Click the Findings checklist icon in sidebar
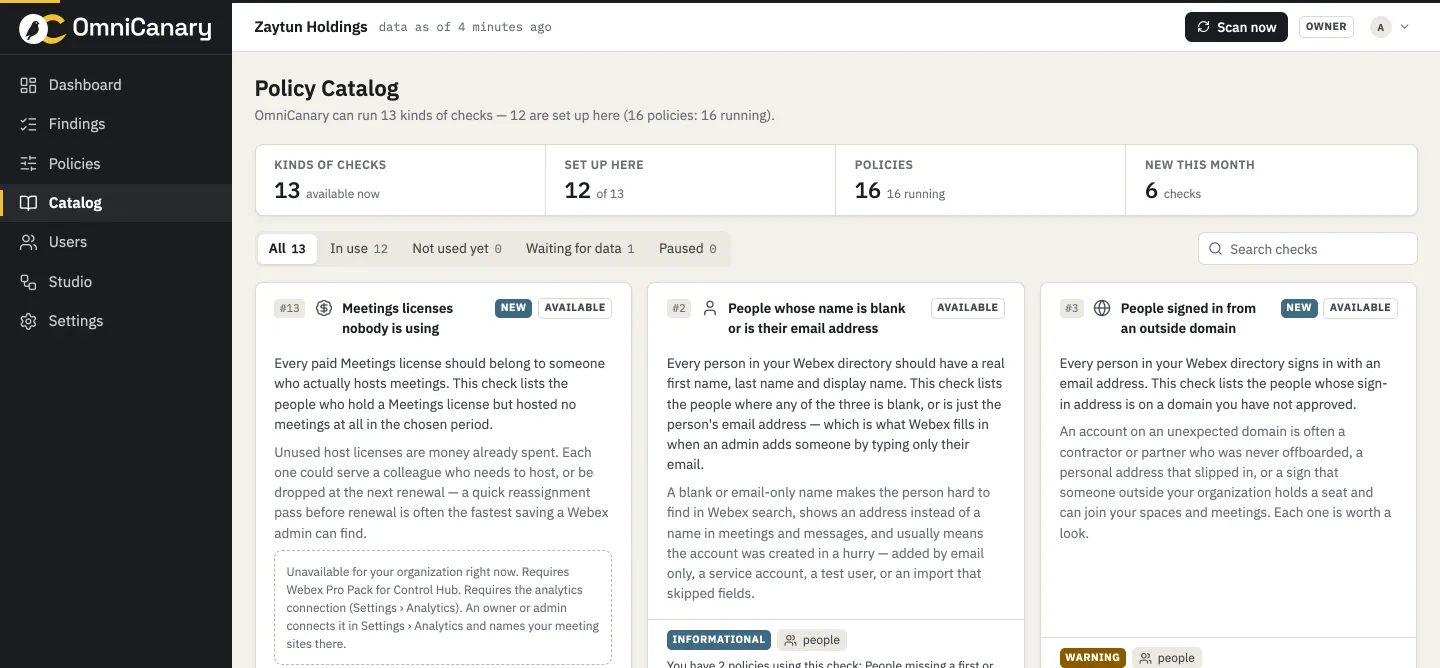Image resolution: width=1440 pixels, height=668 pixels. click(x=28, y=124)
